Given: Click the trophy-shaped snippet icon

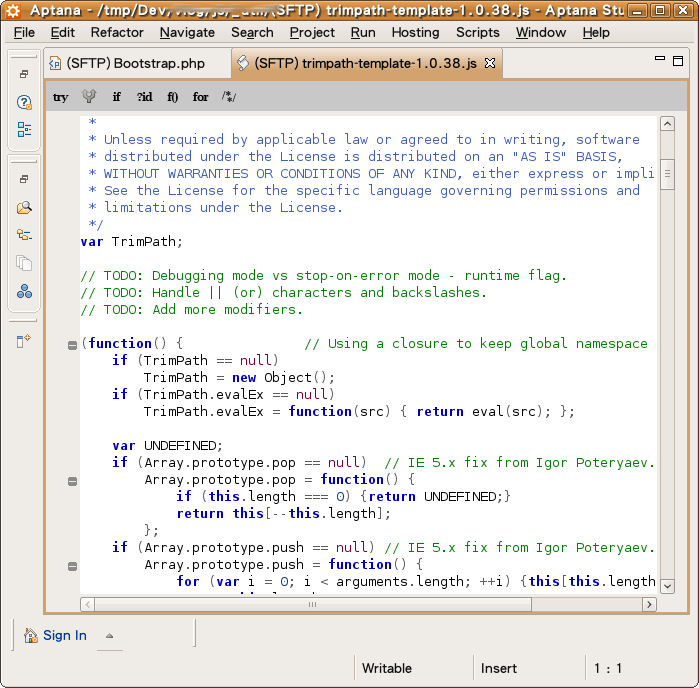Looking at the screenshot, I should click(89, 96).
